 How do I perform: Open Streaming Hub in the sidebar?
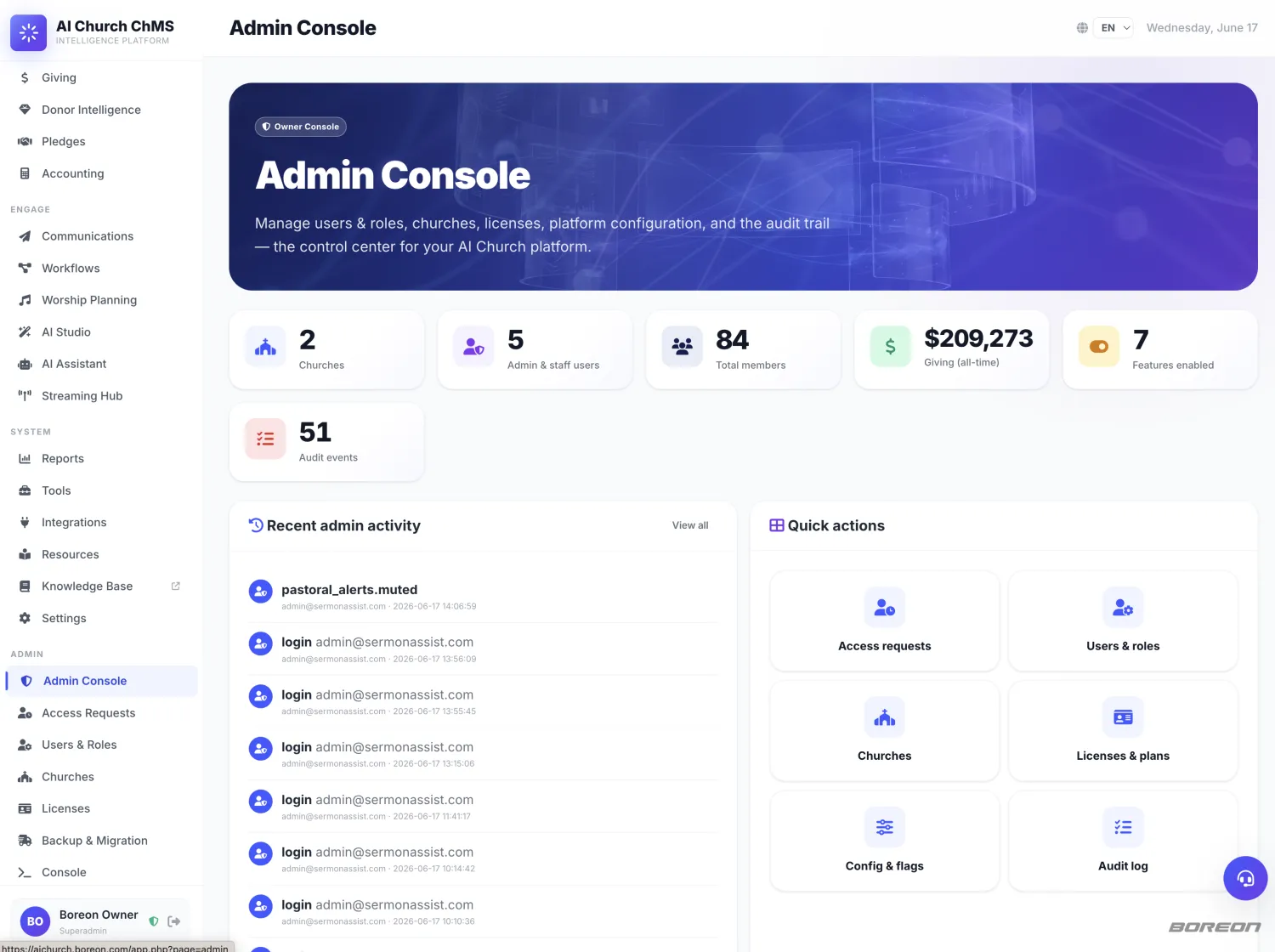click(101, 395)
